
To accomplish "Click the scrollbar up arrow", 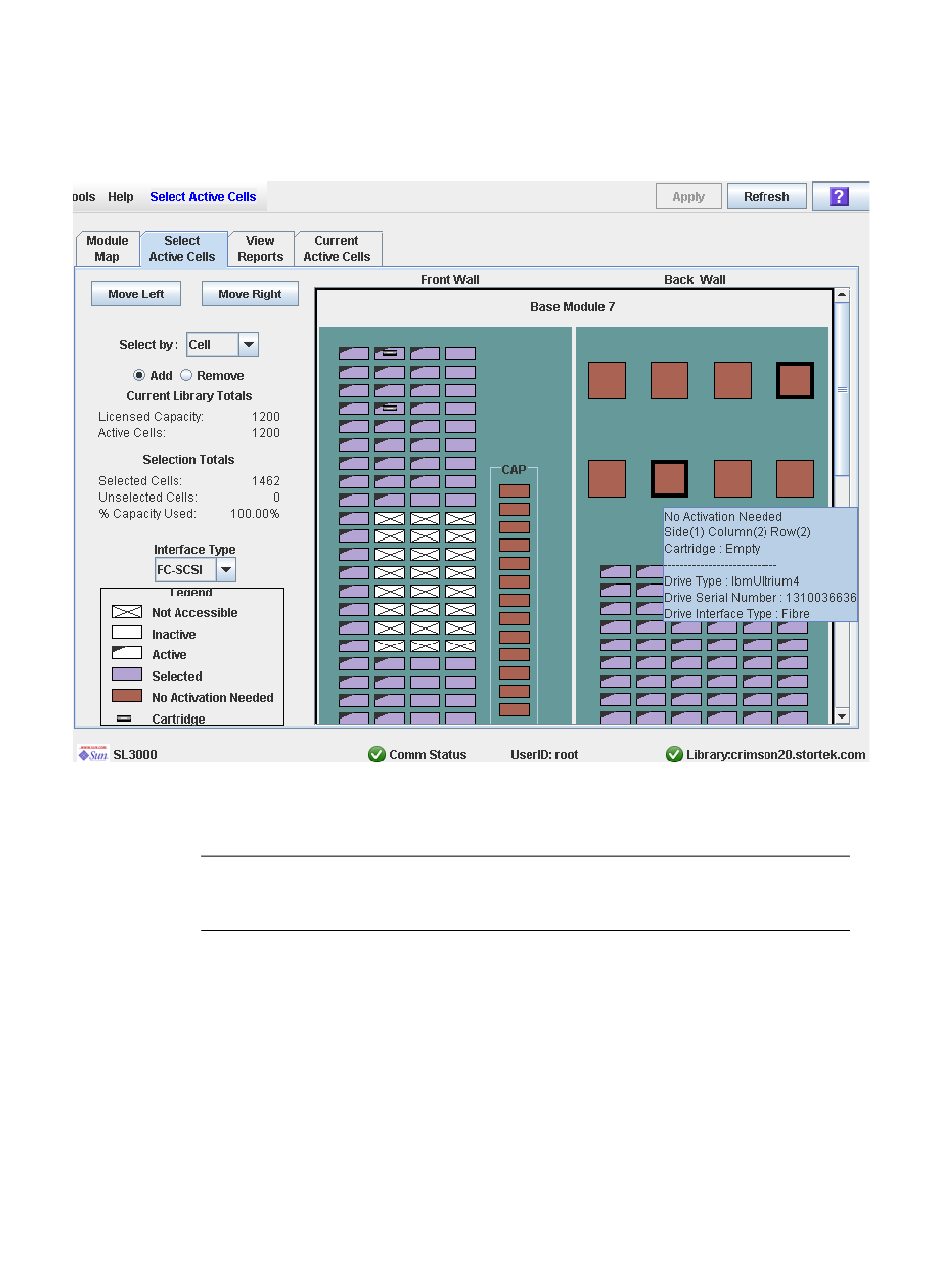I will click(842, 294).
